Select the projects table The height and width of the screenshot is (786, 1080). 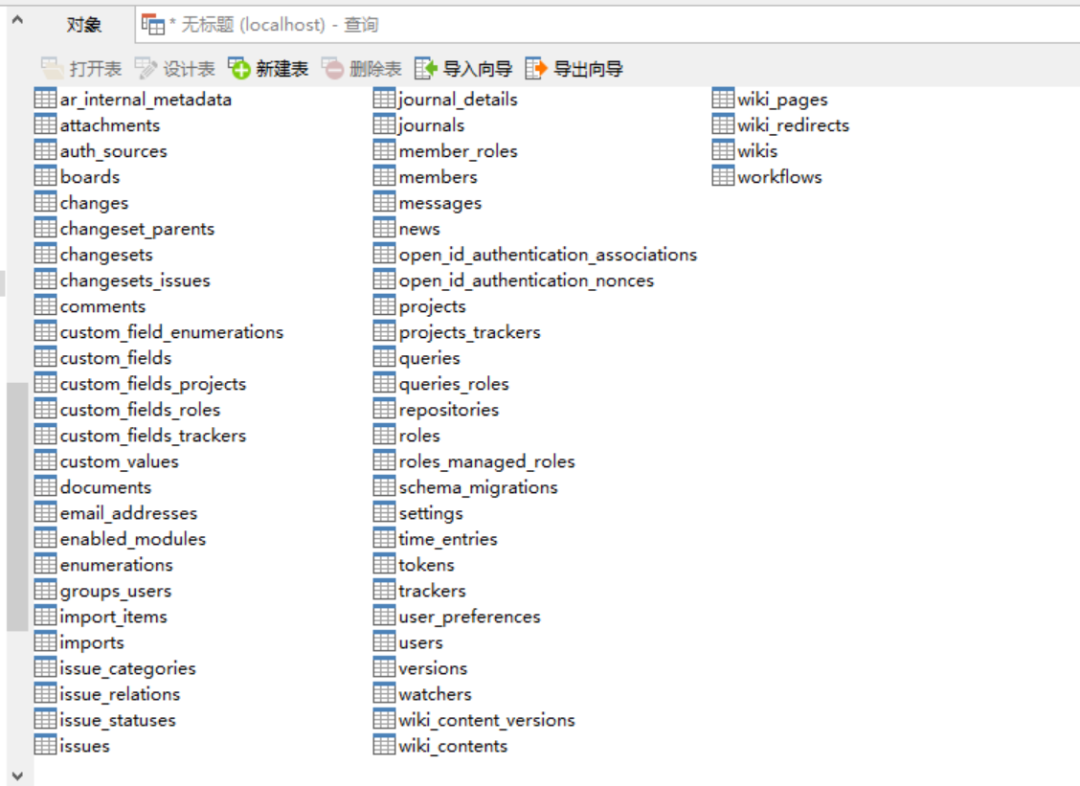[x=435, y=306]
